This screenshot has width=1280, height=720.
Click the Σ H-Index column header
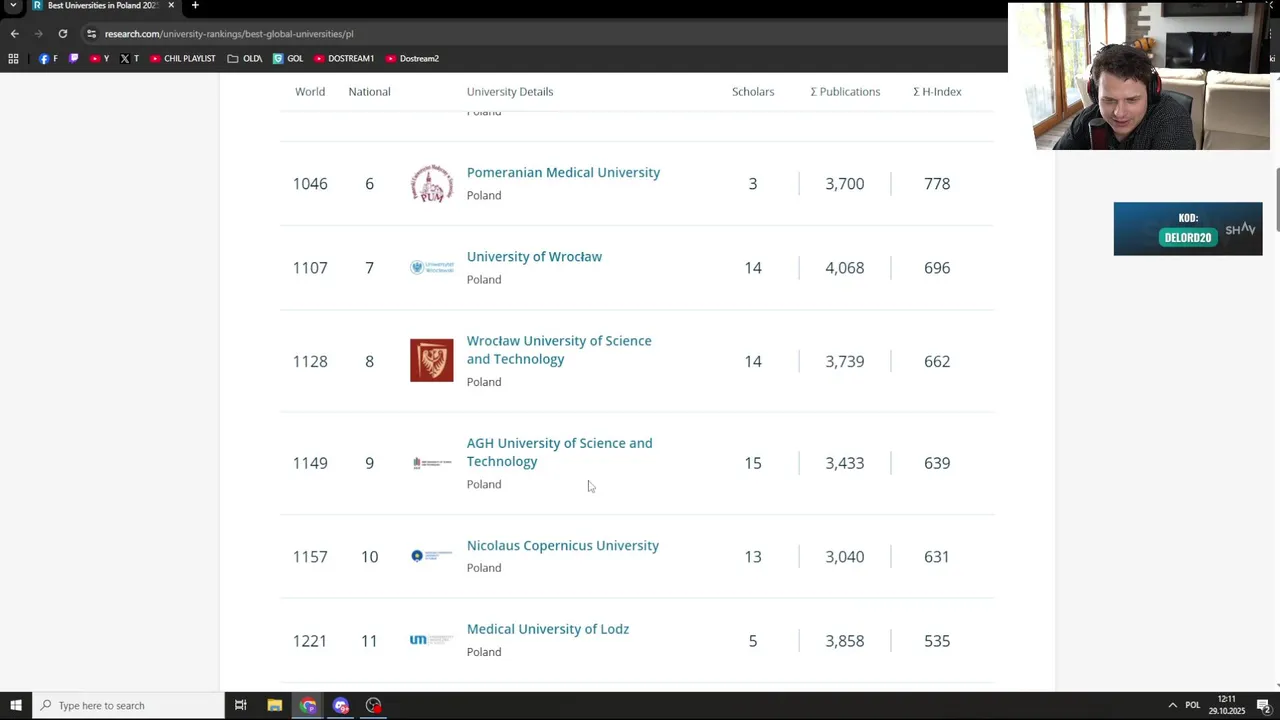[937, 91]
